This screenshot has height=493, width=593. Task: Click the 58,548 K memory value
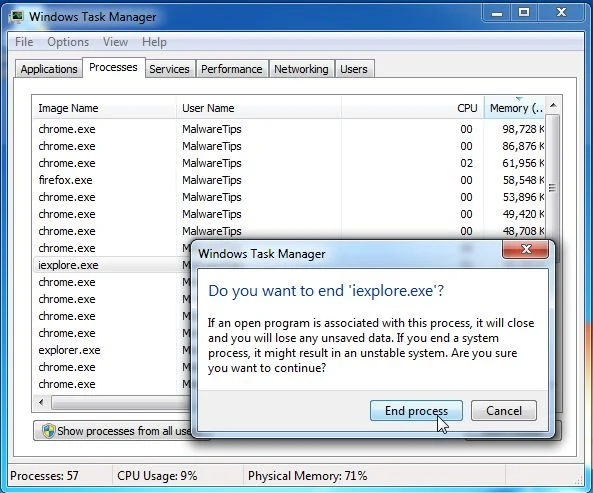(523, 180)
